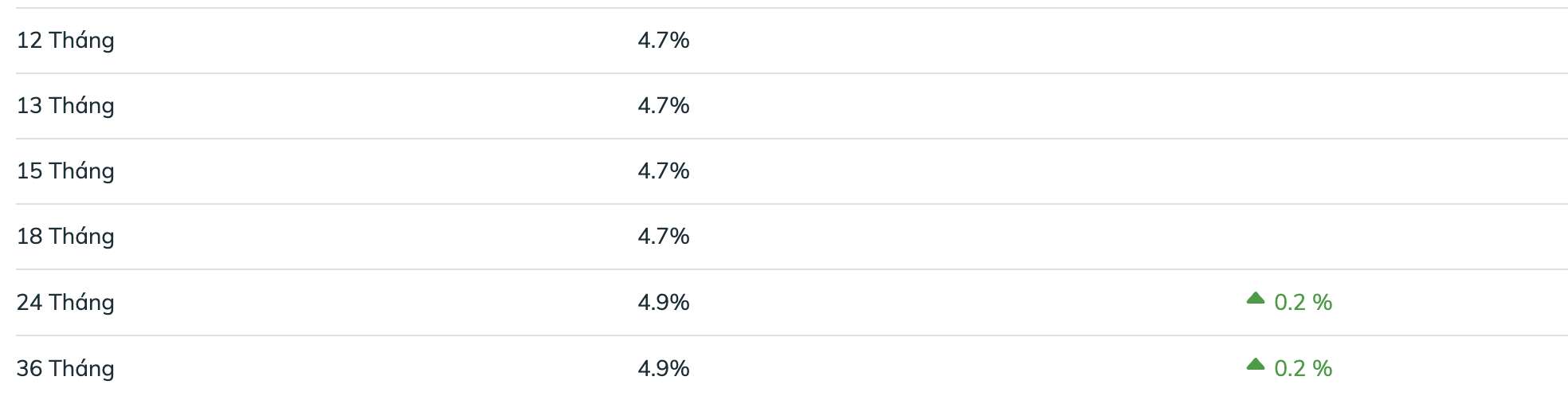Click the 4.7% rate for 13 Tháng
The width and height of the screenshot is (1568, 400).
664,105
